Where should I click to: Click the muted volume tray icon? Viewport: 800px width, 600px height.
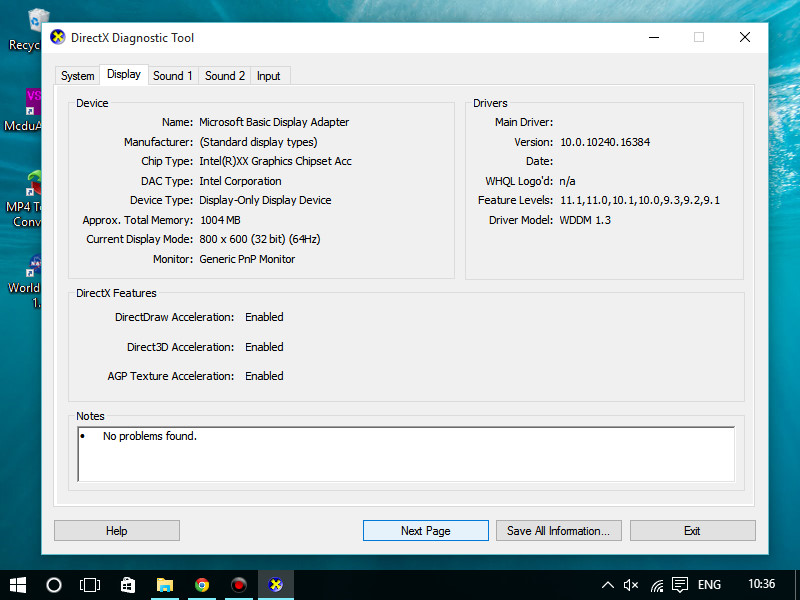pos(631,585)
